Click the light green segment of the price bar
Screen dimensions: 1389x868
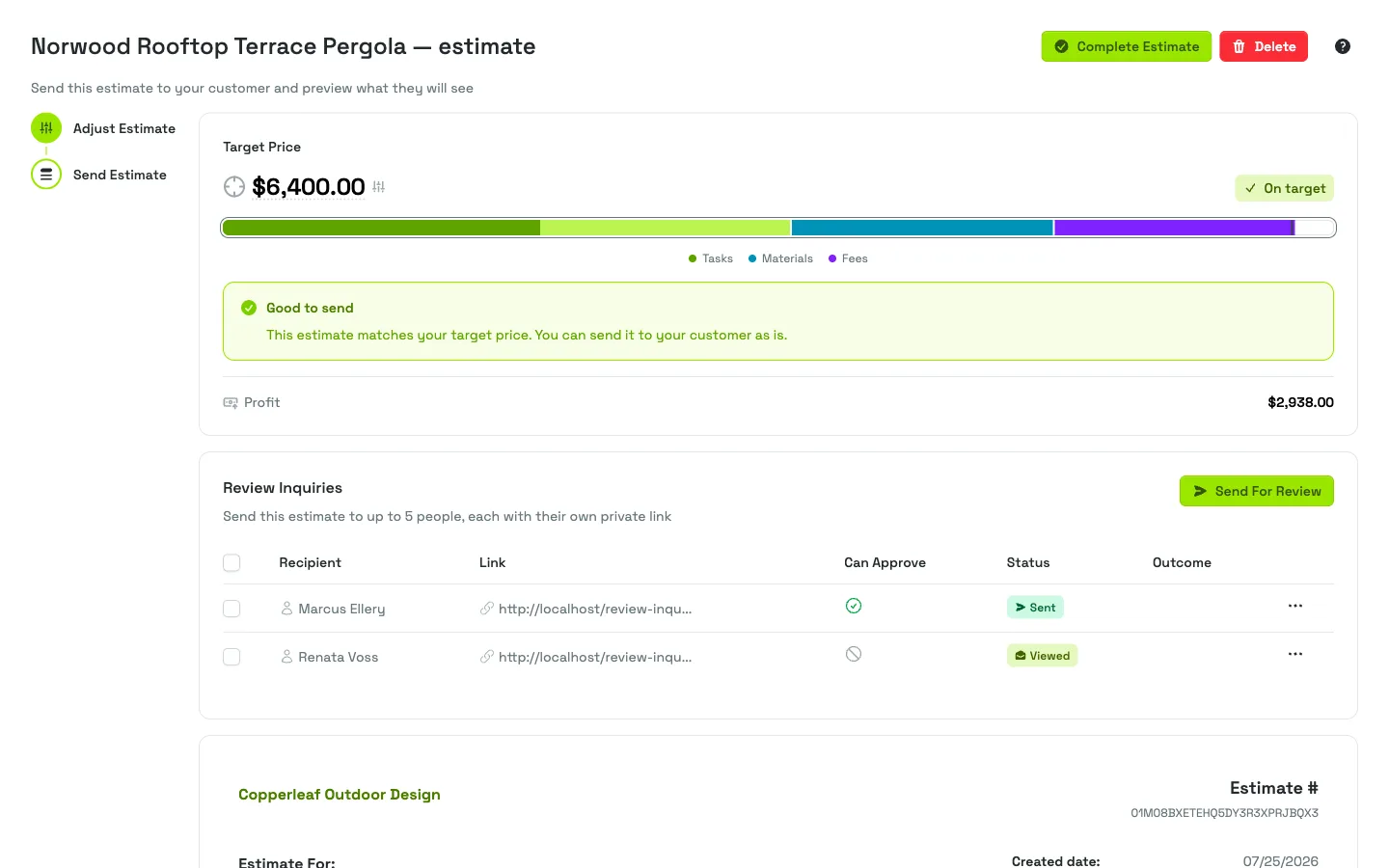click(666, 228)
